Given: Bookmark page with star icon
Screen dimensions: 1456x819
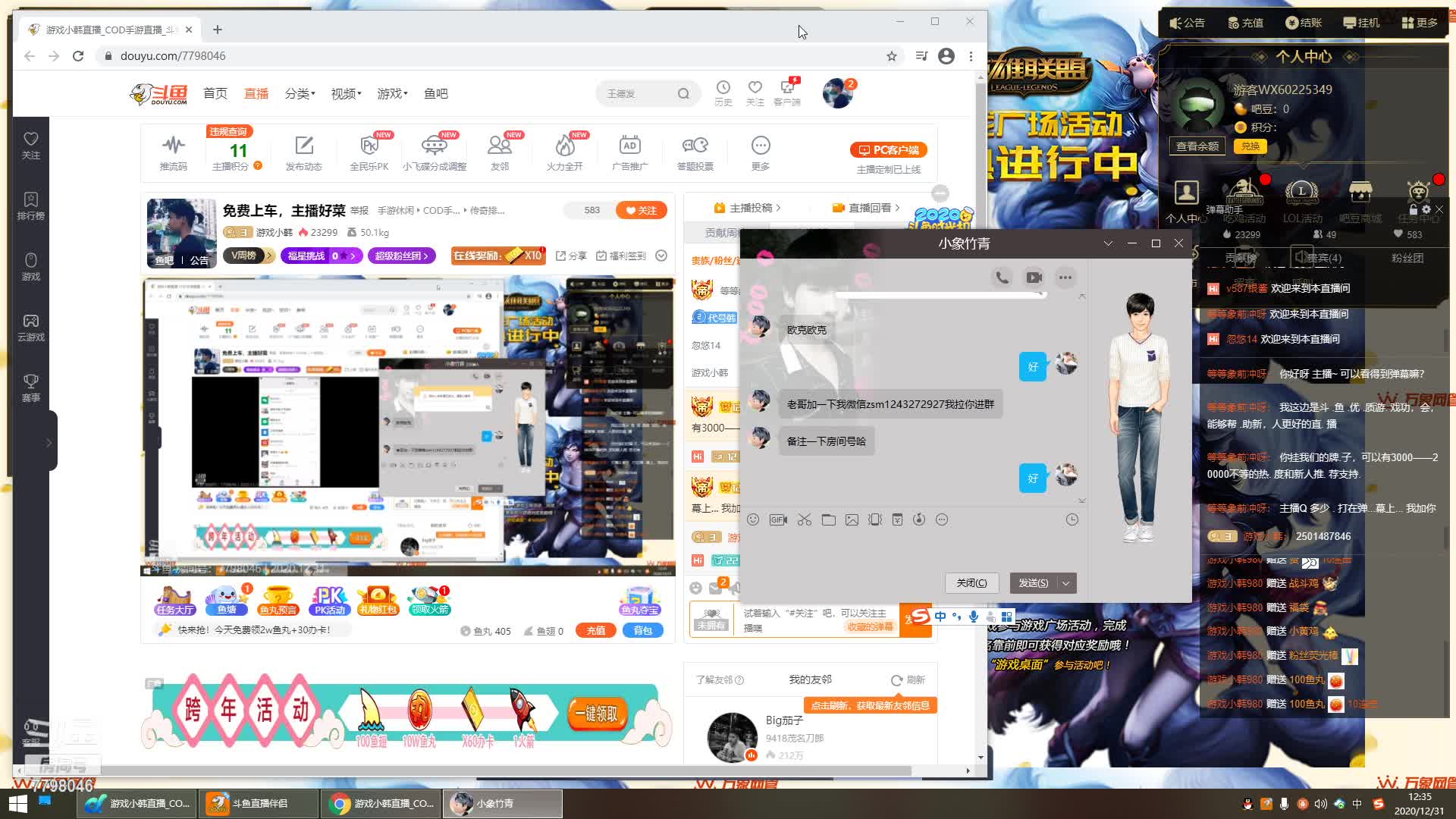Looking at the screenshot, I should pyautogui.click(x=892, y=56).
